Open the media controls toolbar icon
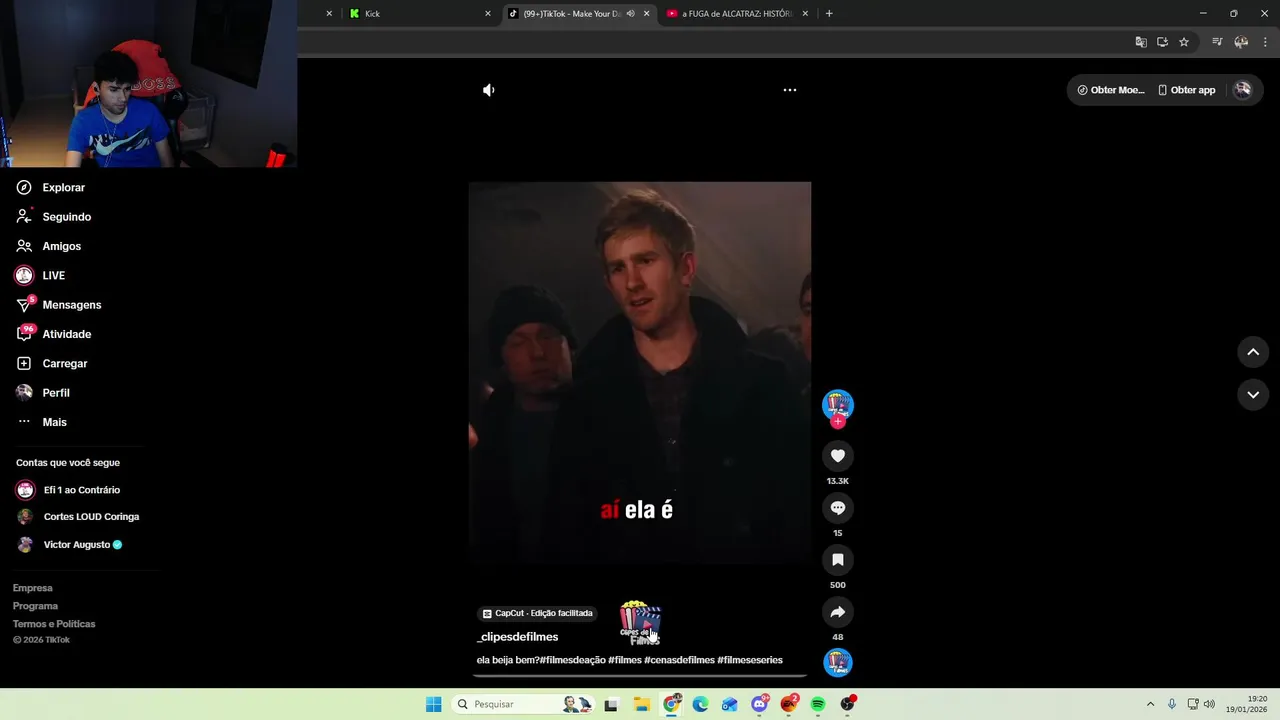Viewport: 1280px width, 720px height. point(1217,42)
